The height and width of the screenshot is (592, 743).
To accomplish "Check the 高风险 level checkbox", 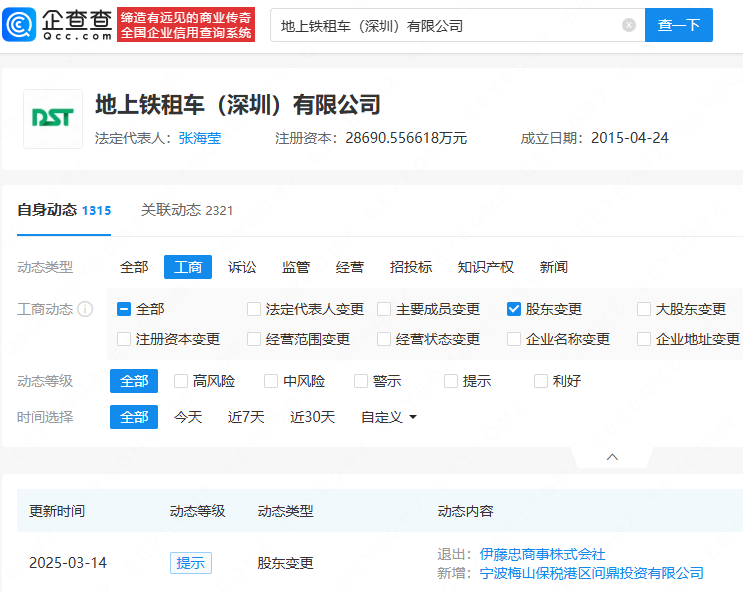I will (181, 381).
